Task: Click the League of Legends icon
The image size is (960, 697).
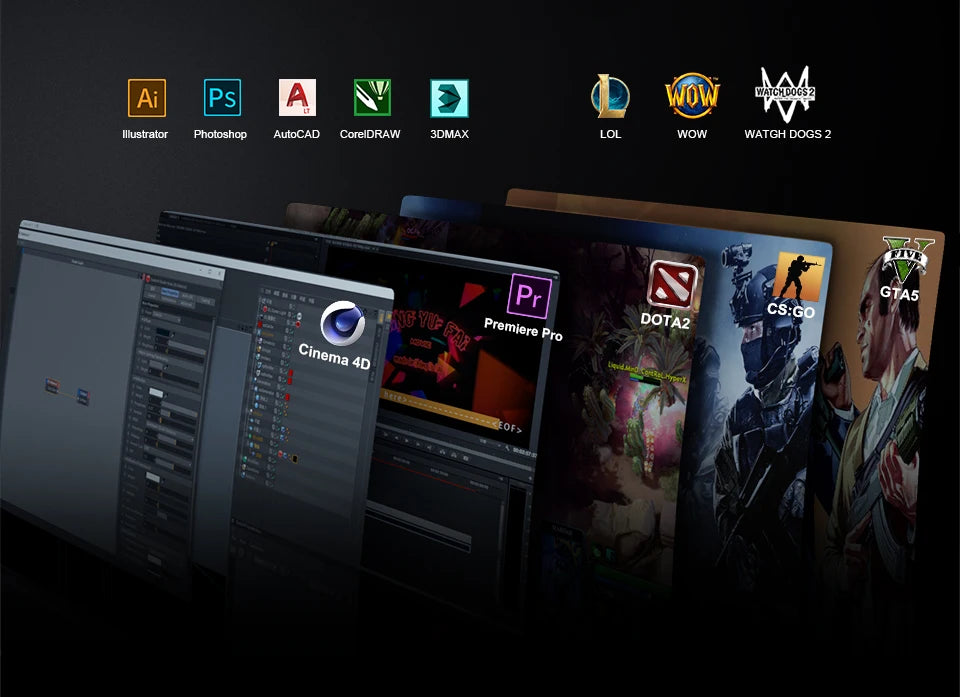Action: (x=610, y=96)
